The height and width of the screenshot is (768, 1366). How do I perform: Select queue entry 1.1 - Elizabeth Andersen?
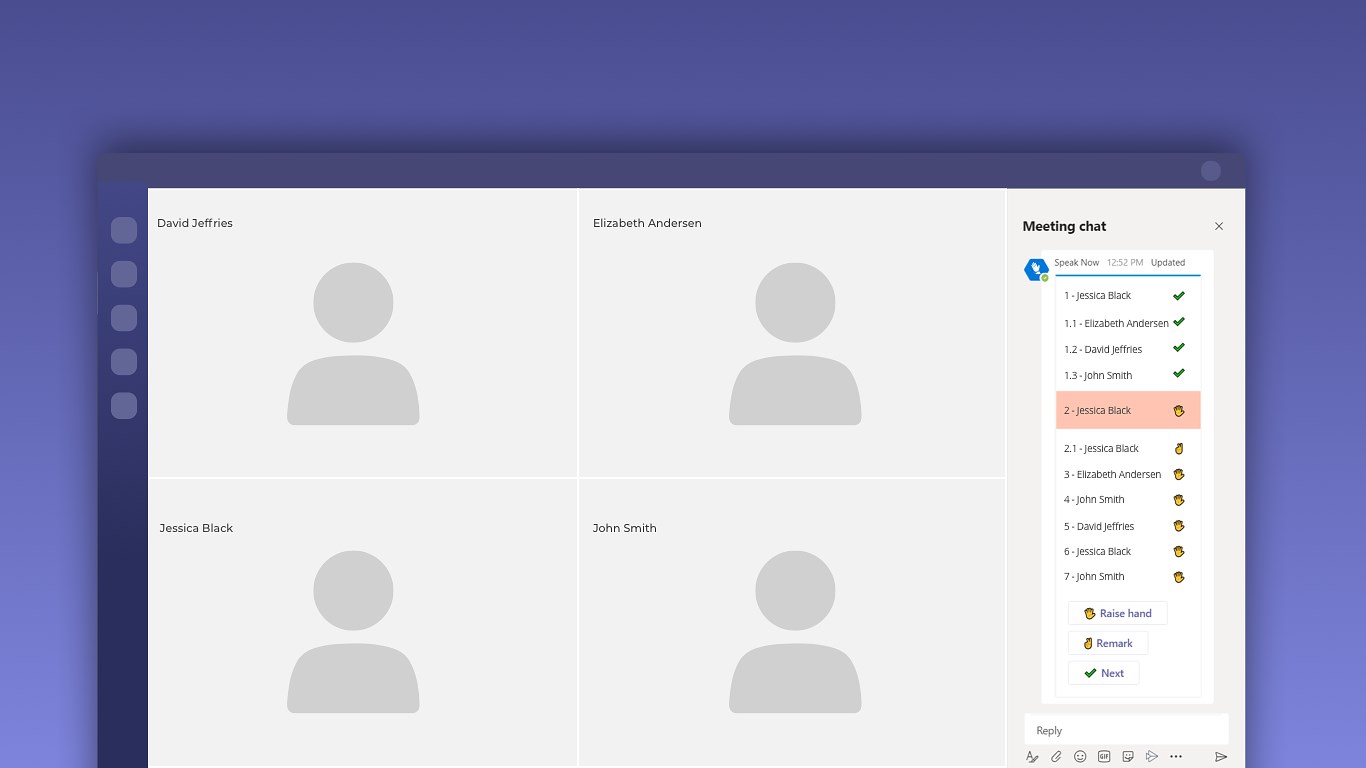pos(1116,324)
